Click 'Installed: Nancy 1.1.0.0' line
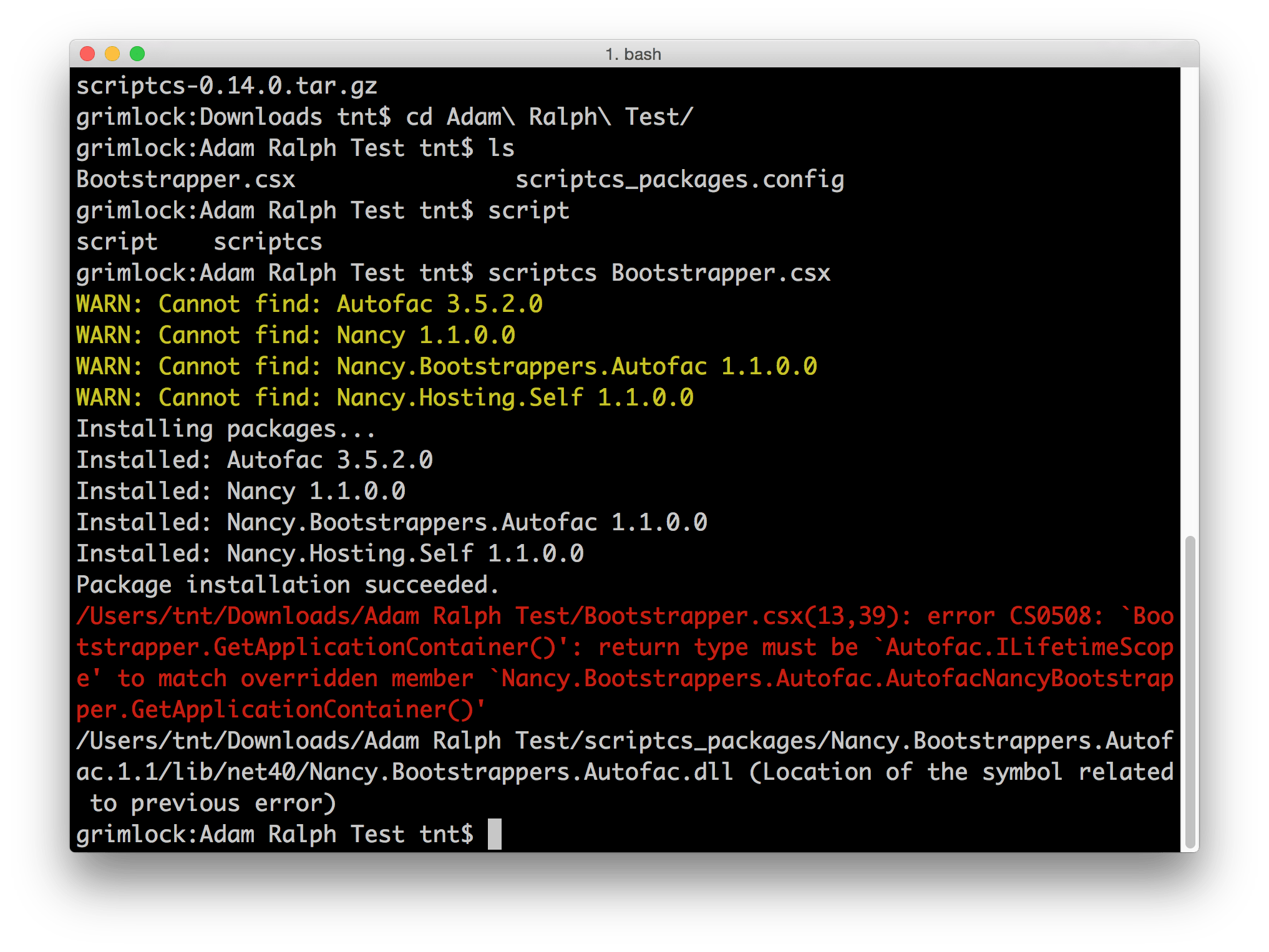 coord(241,492)
